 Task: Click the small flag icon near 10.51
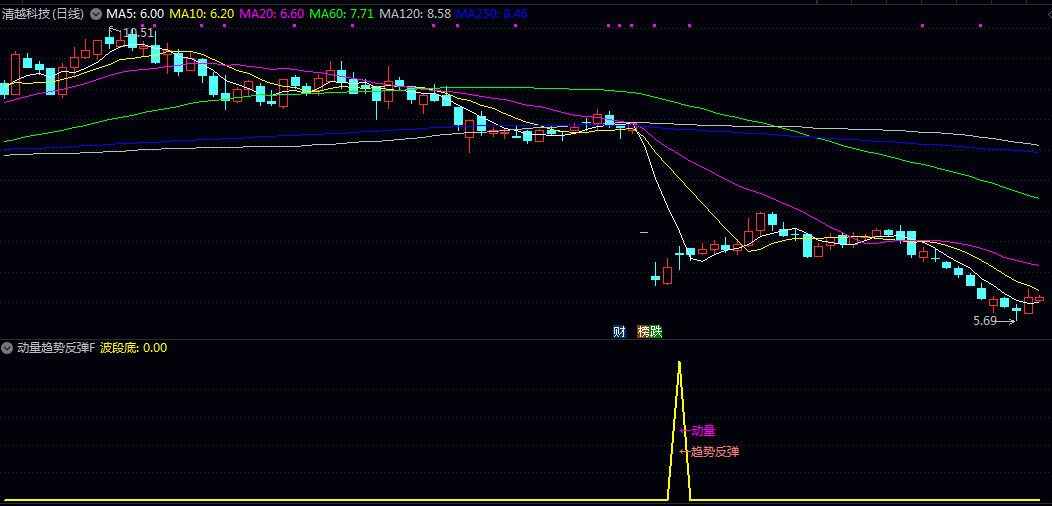(112, 31)
